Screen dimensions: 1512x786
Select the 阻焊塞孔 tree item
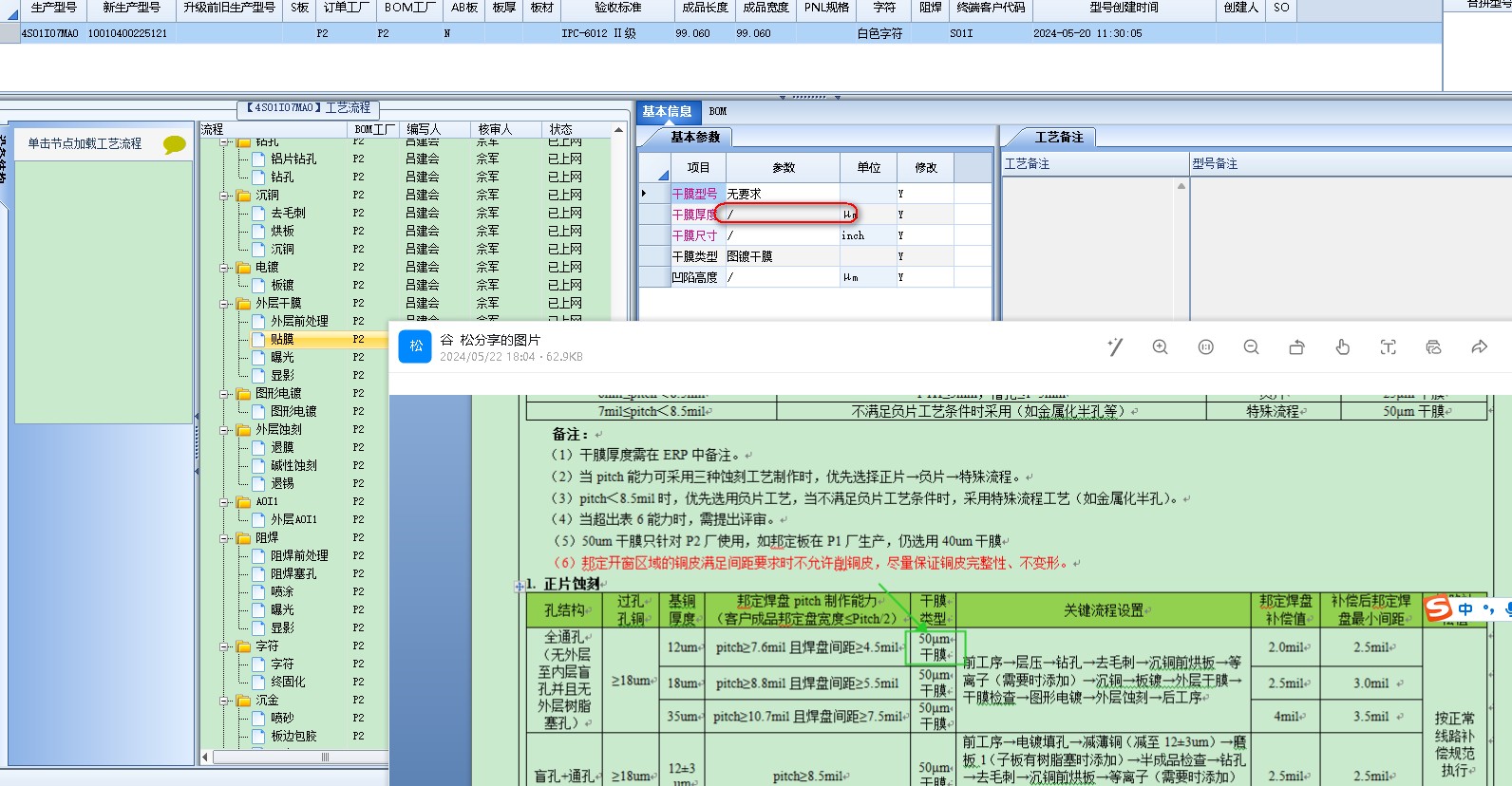click(293, 573)
